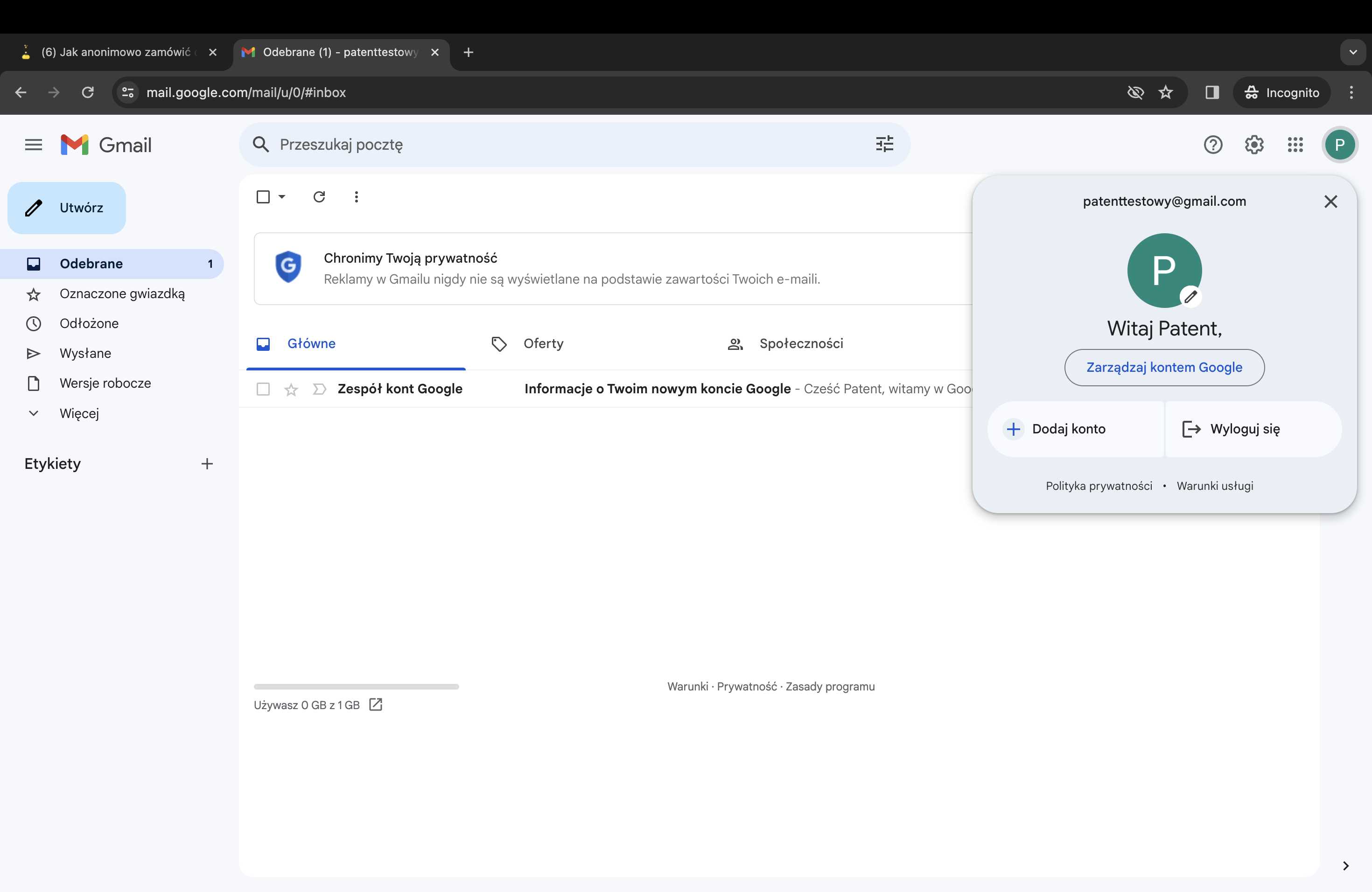Switch to Oferty tab
This screenshot has height=892, width=1372.
point(590,343)
